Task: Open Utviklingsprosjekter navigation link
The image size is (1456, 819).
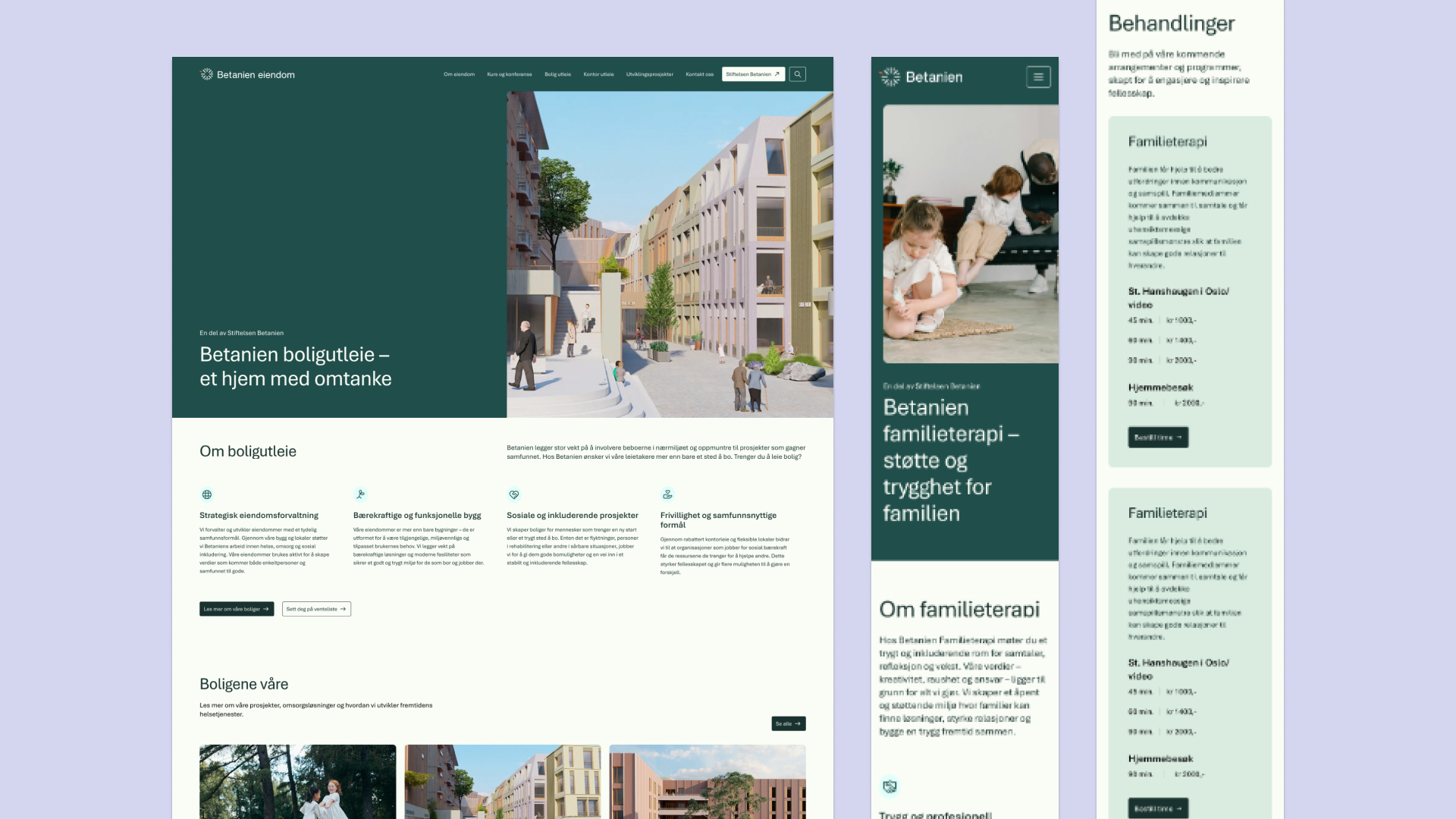Action: (x=649, y=74)
